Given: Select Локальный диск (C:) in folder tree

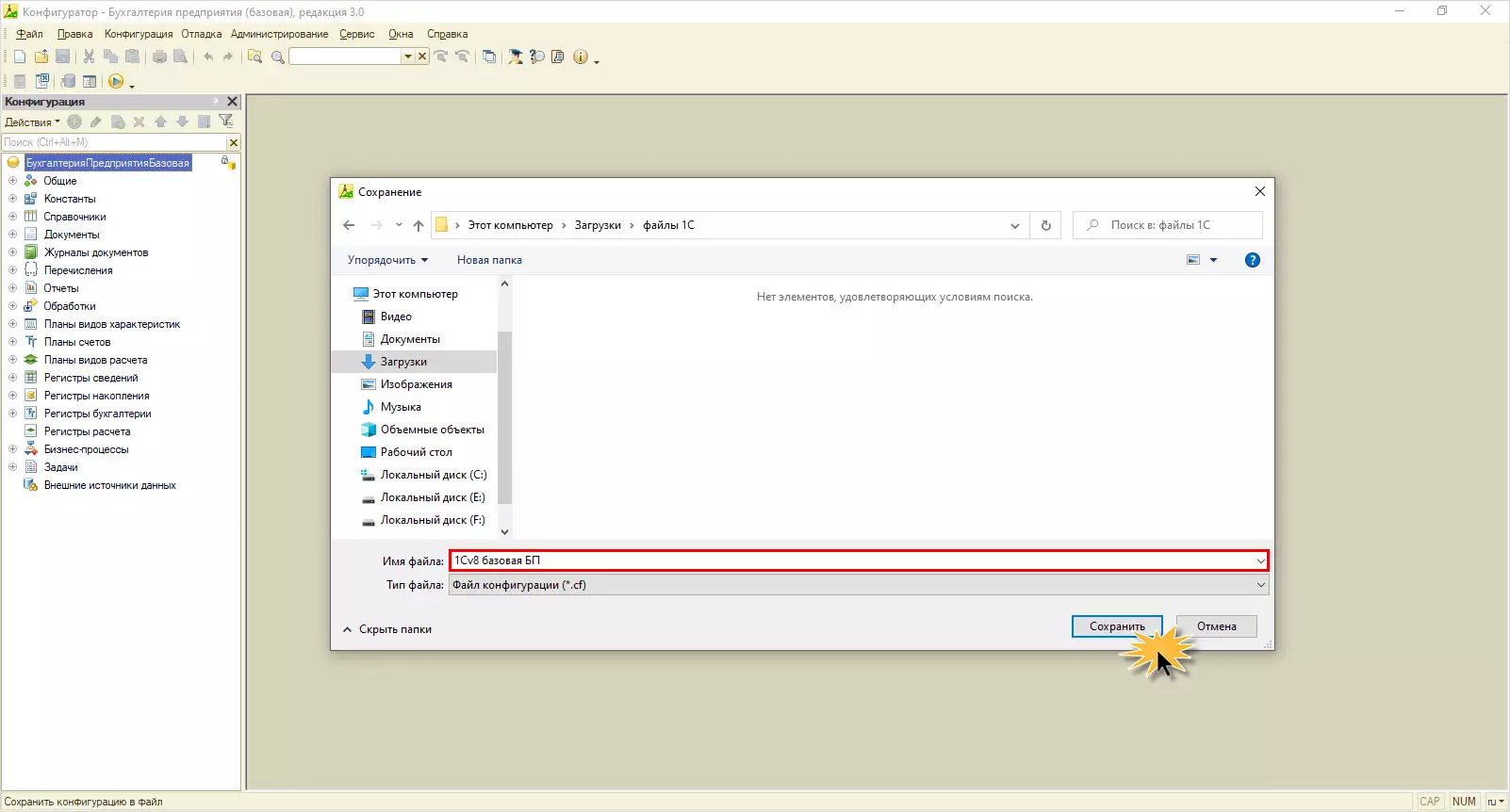Looking at the screenshot, I should click(434, 475).
